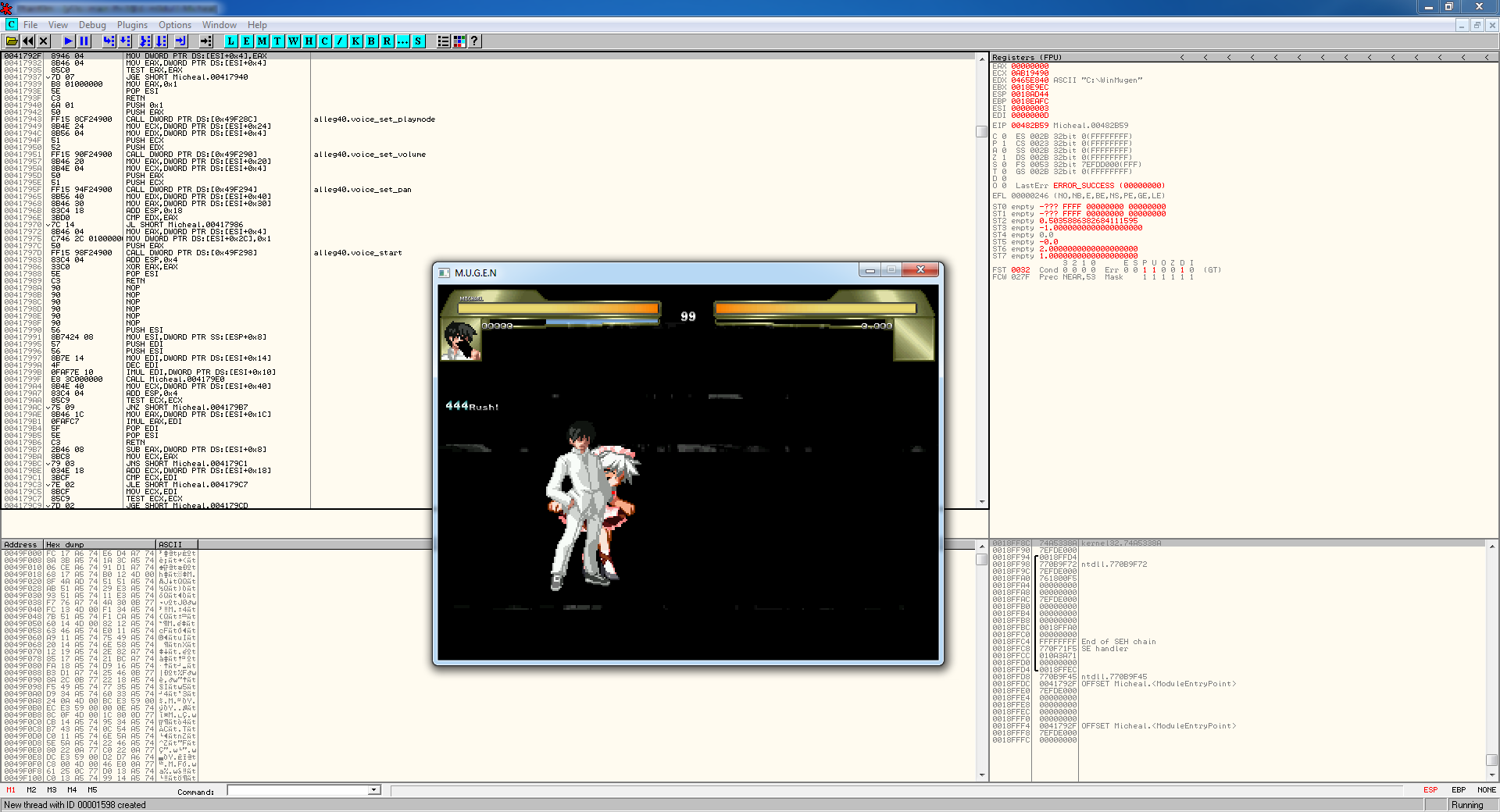Image resolution: width=1500 pixels, height=812 pixels.
Task: Select memory bookmark M1 button
Action: click(x=11, y=790)
